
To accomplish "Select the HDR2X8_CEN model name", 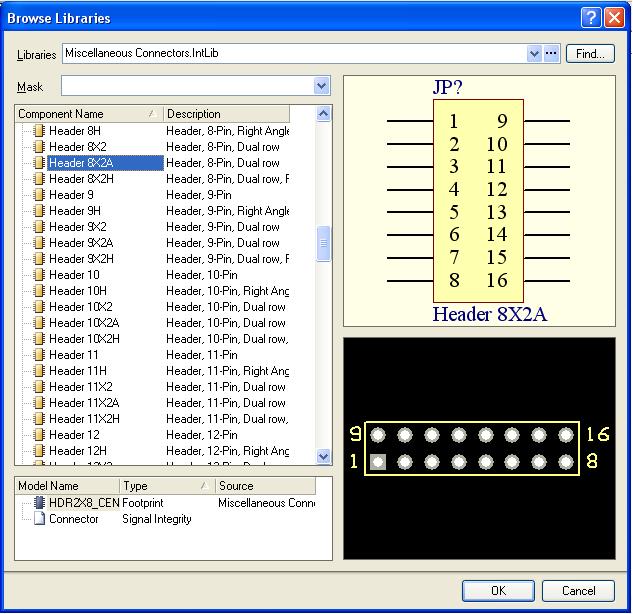I will (x=84, y=503).
